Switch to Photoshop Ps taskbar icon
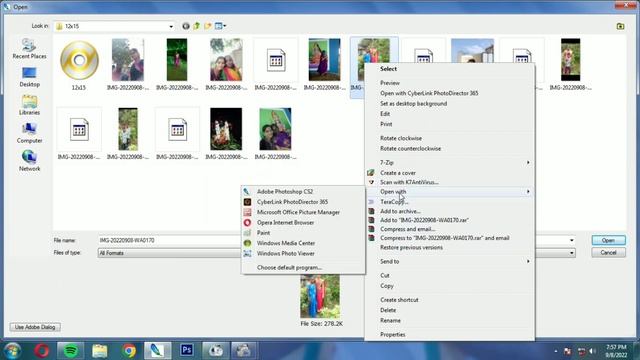Viewport: 640px width, 360px height. 187,350
